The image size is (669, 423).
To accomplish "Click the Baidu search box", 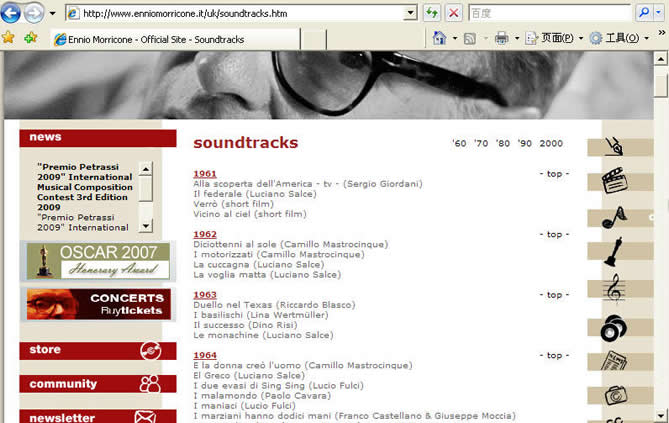I will (550, 13).
